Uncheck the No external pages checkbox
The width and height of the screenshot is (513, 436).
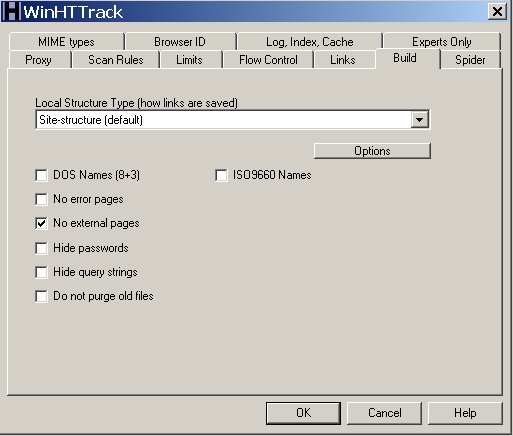click(x=41, y=223)
